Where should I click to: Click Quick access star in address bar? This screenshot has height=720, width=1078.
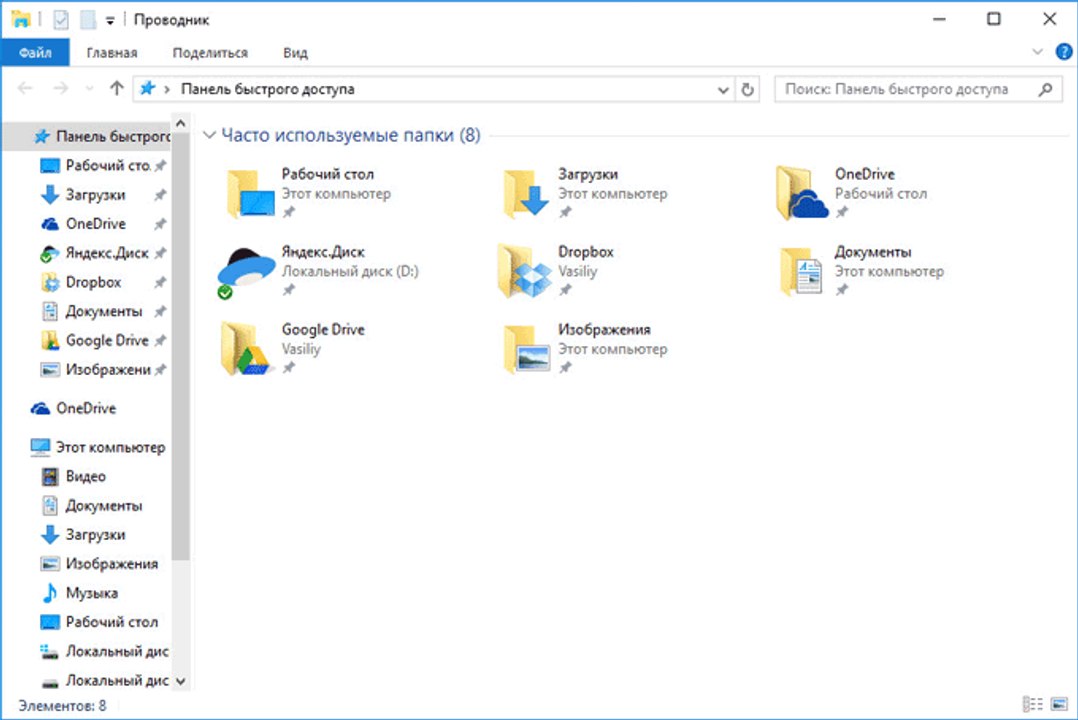pos(147,88)
